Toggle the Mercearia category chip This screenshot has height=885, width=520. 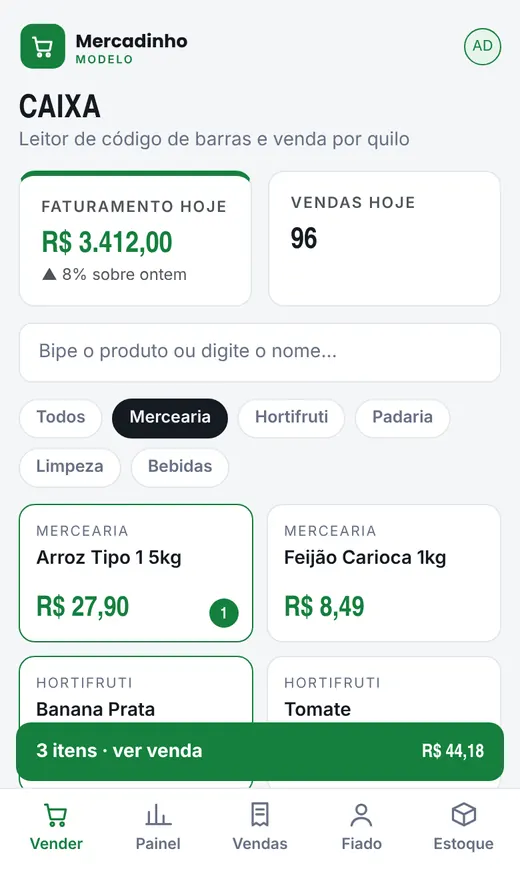(170, 418)
